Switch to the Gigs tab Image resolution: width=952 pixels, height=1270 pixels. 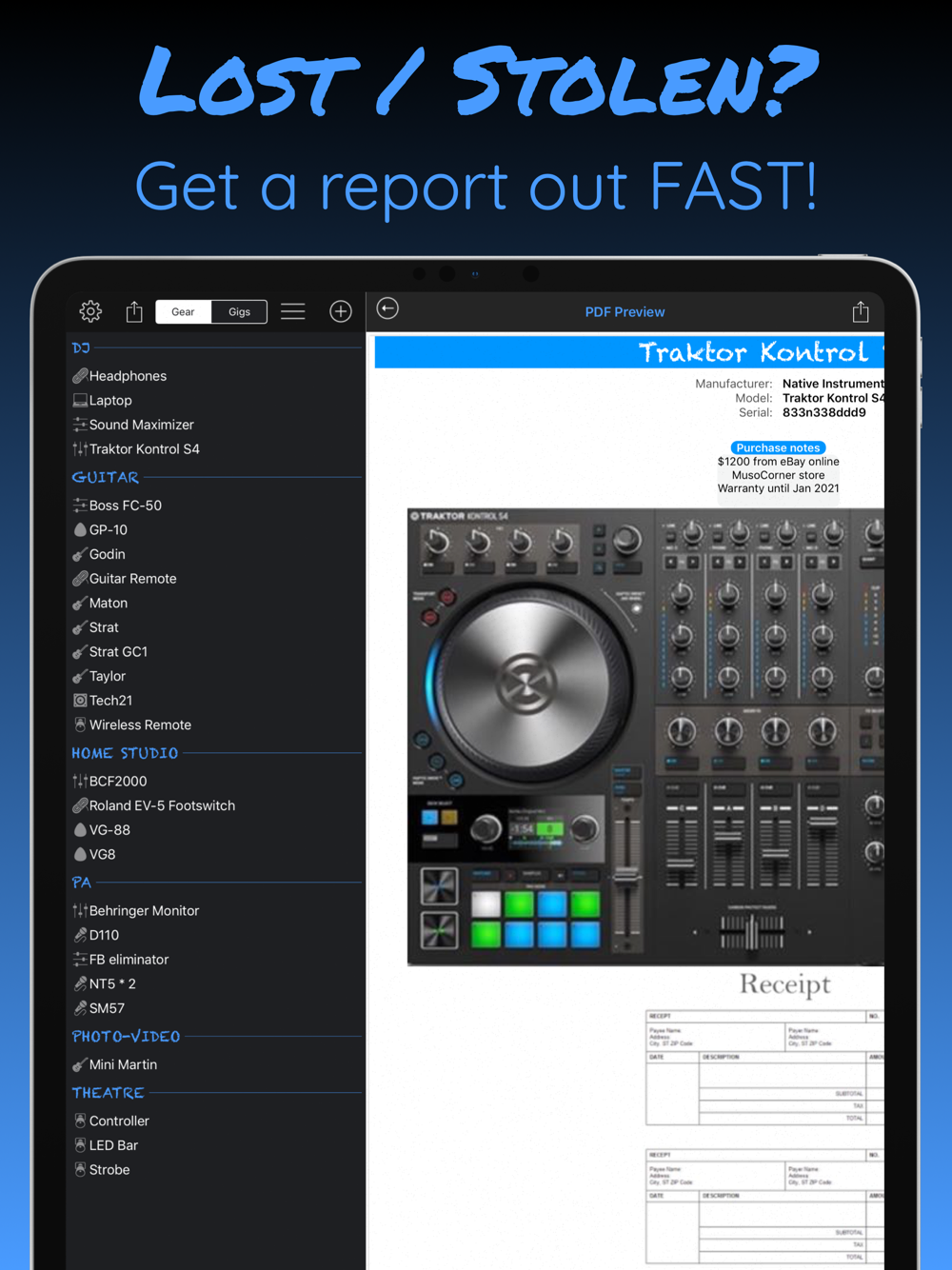[x=239, y=311]
